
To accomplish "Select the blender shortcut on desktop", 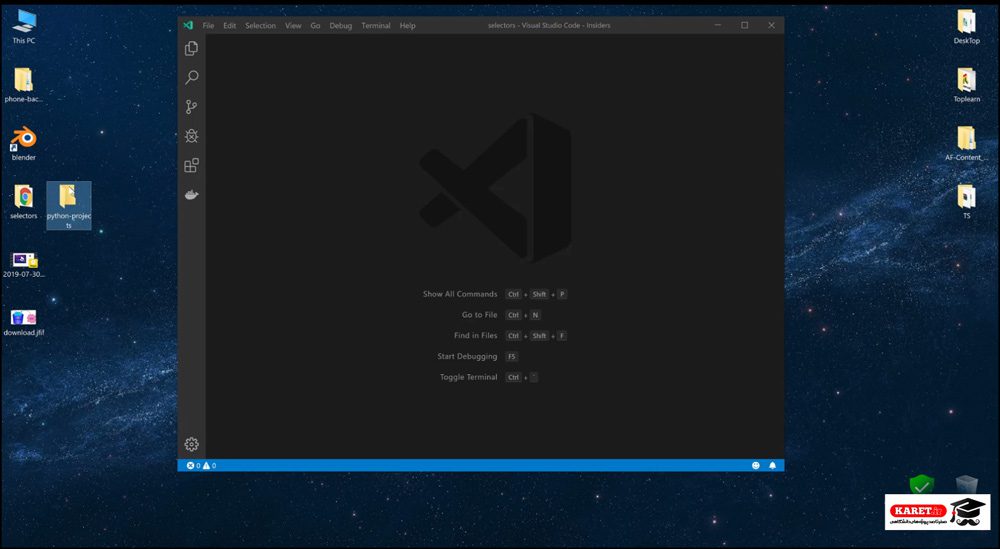I will [24, 143].
